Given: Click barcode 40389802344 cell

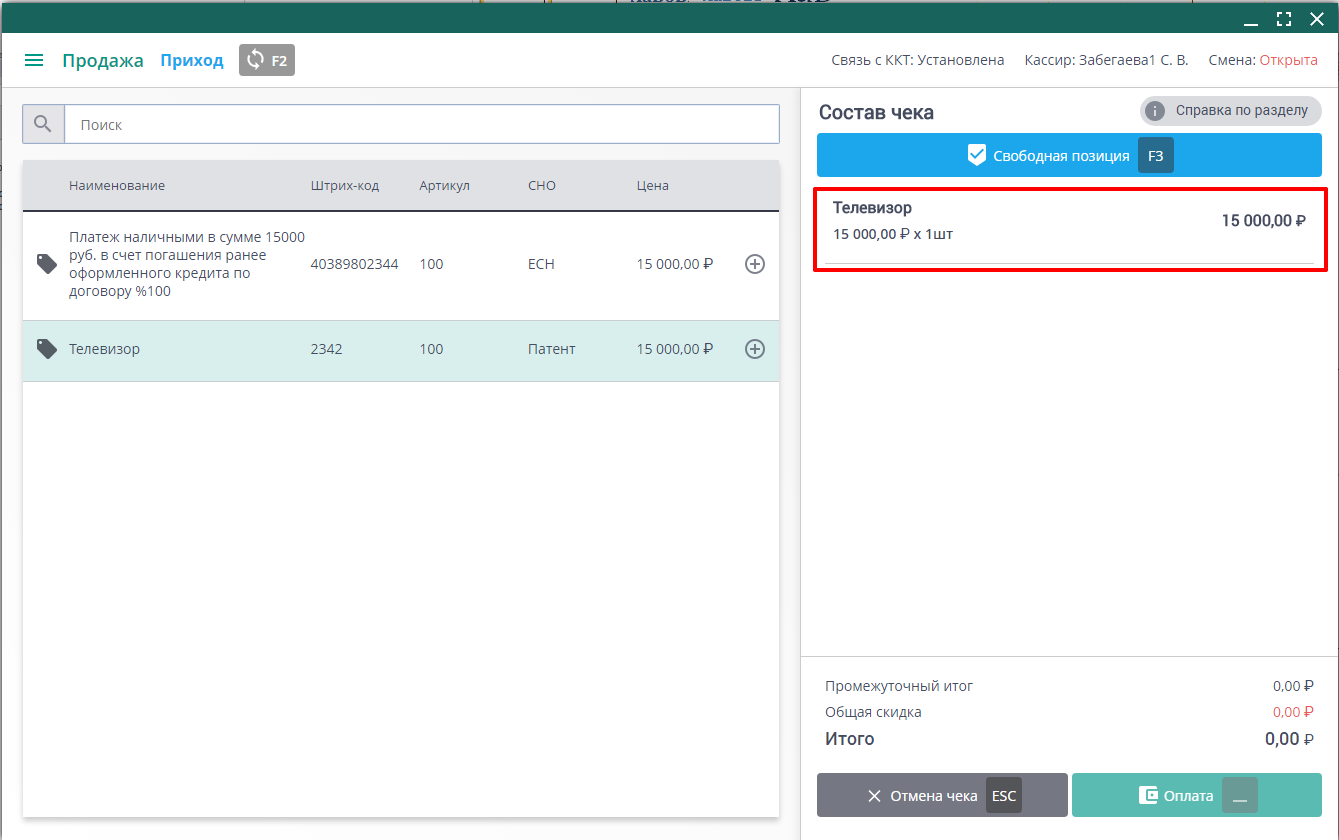Looking at the screenshot, I should tap(355, 264).
